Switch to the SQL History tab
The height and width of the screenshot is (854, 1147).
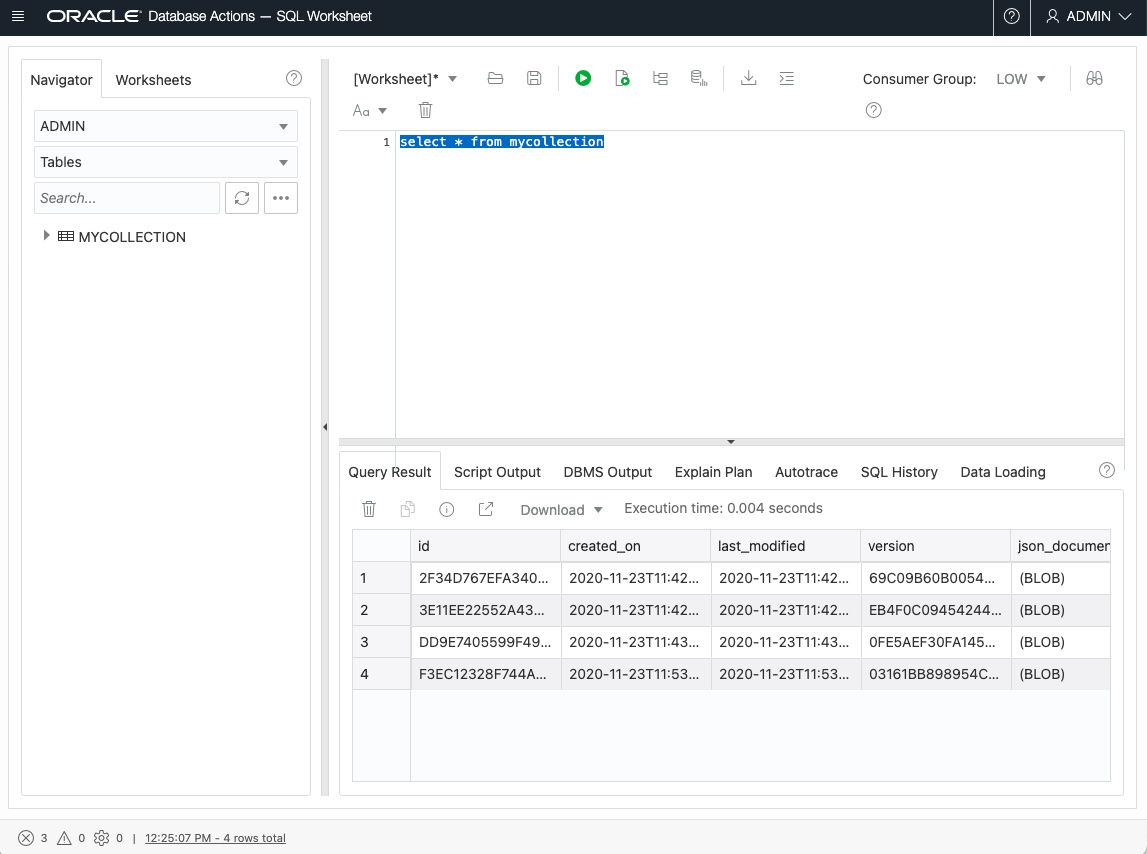tap(899, 472)
